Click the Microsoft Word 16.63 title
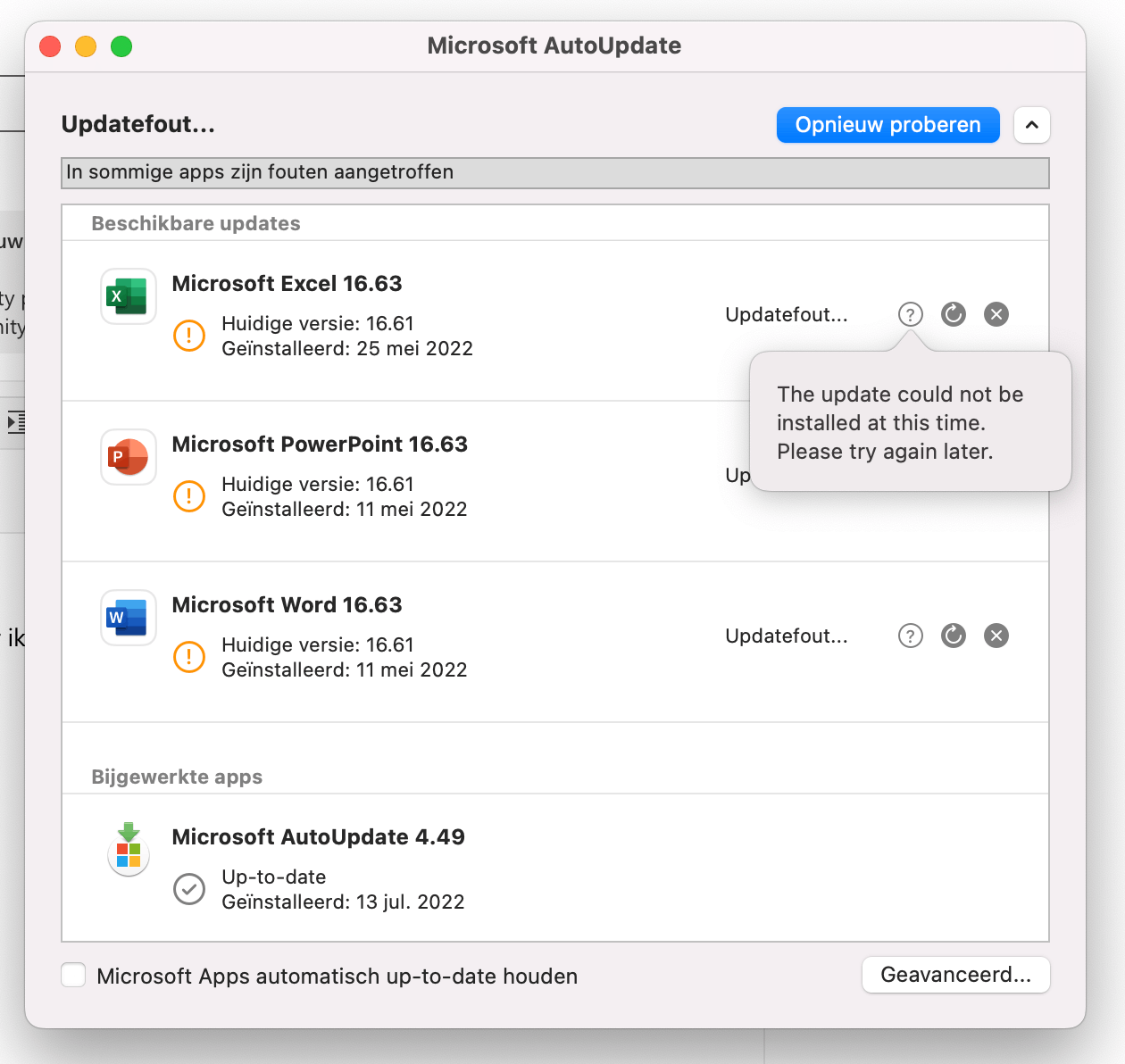 click(287, 604)
